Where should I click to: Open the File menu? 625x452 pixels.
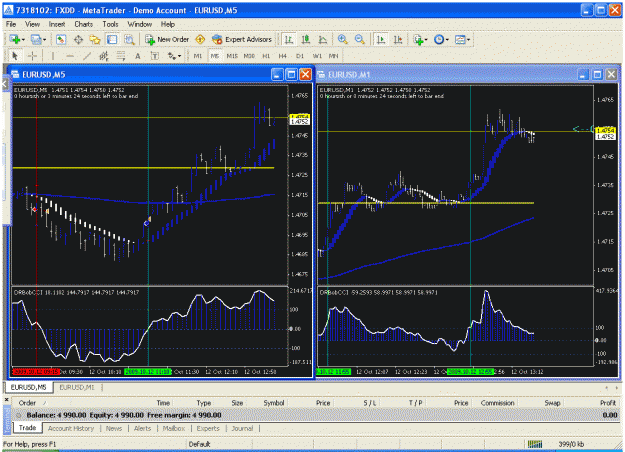pos(11,24)
